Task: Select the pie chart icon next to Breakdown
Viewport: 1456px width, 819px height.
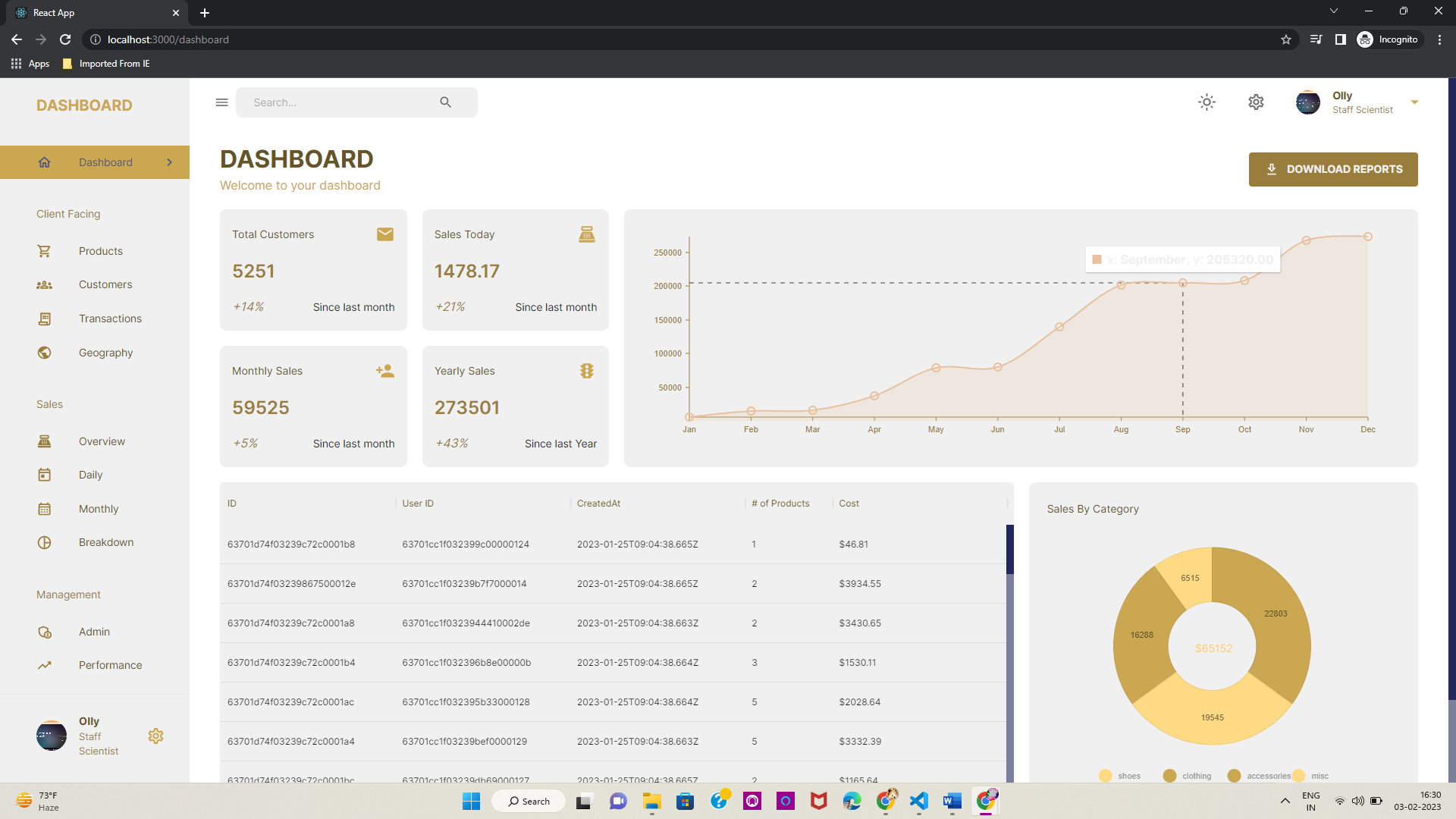Action: click(x=45, y=541)
